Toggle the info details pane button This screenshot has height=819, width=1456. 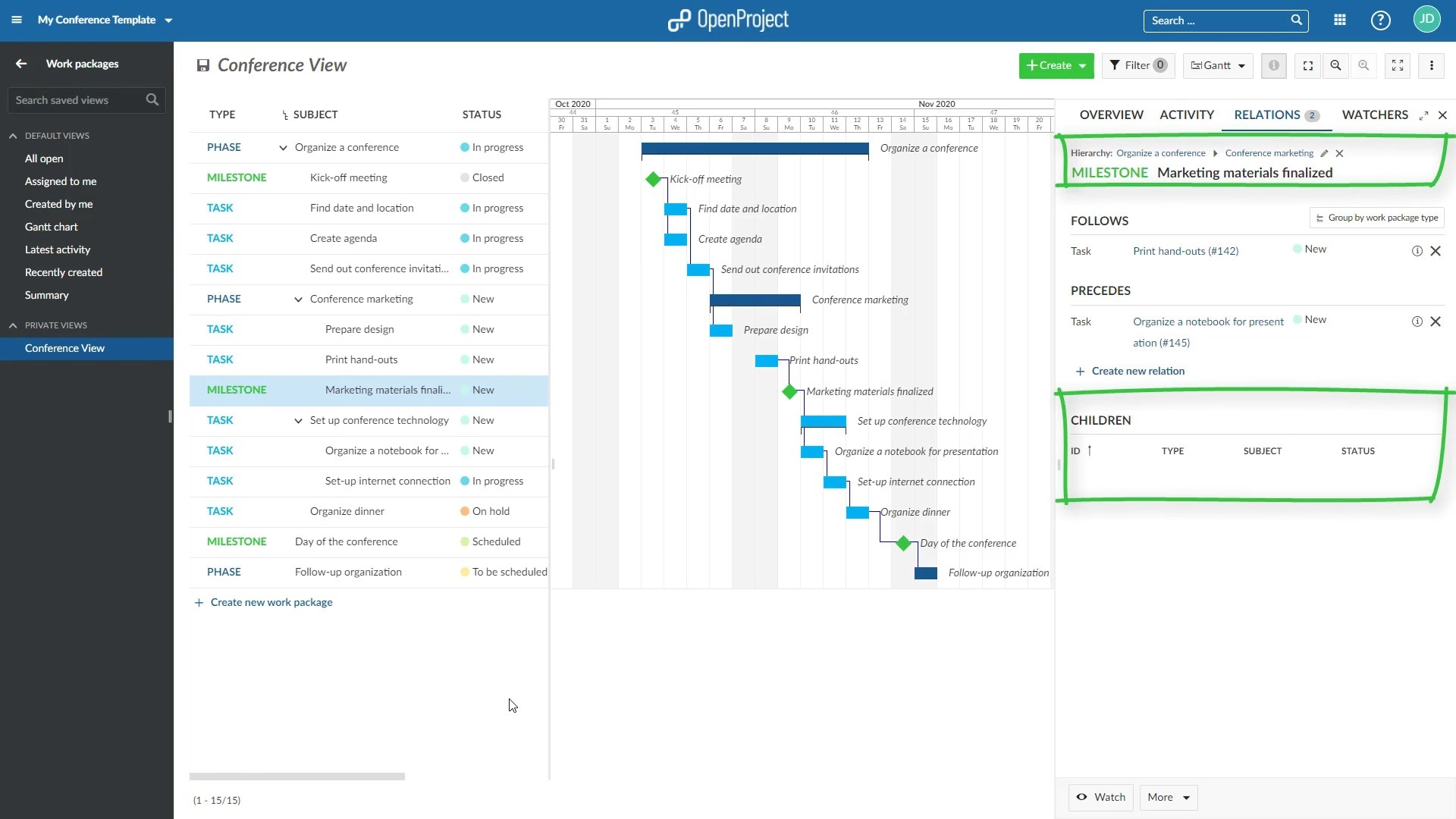1274,66
